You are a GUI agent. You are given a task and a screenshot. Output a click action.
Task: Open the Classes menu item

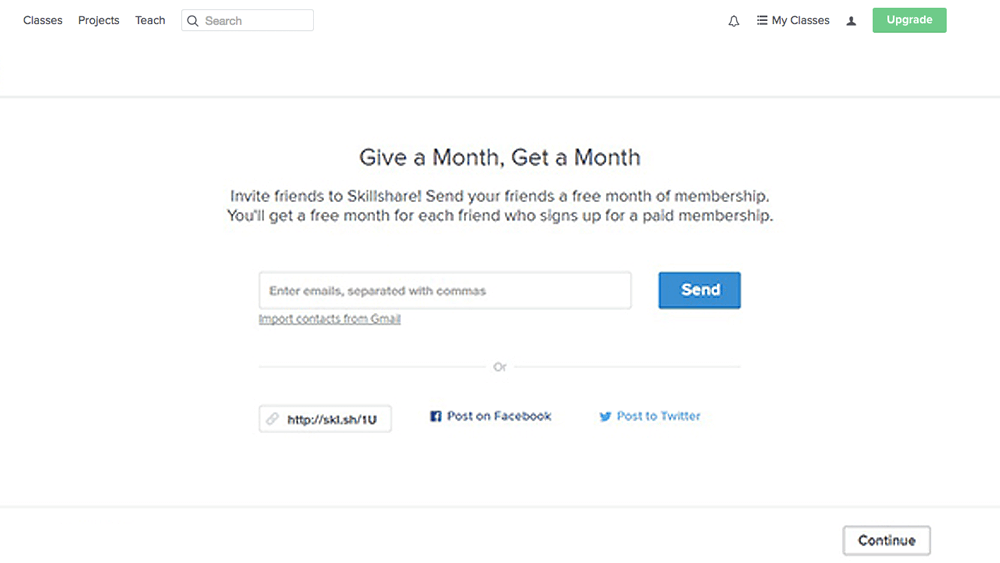(x=43, y=20)
